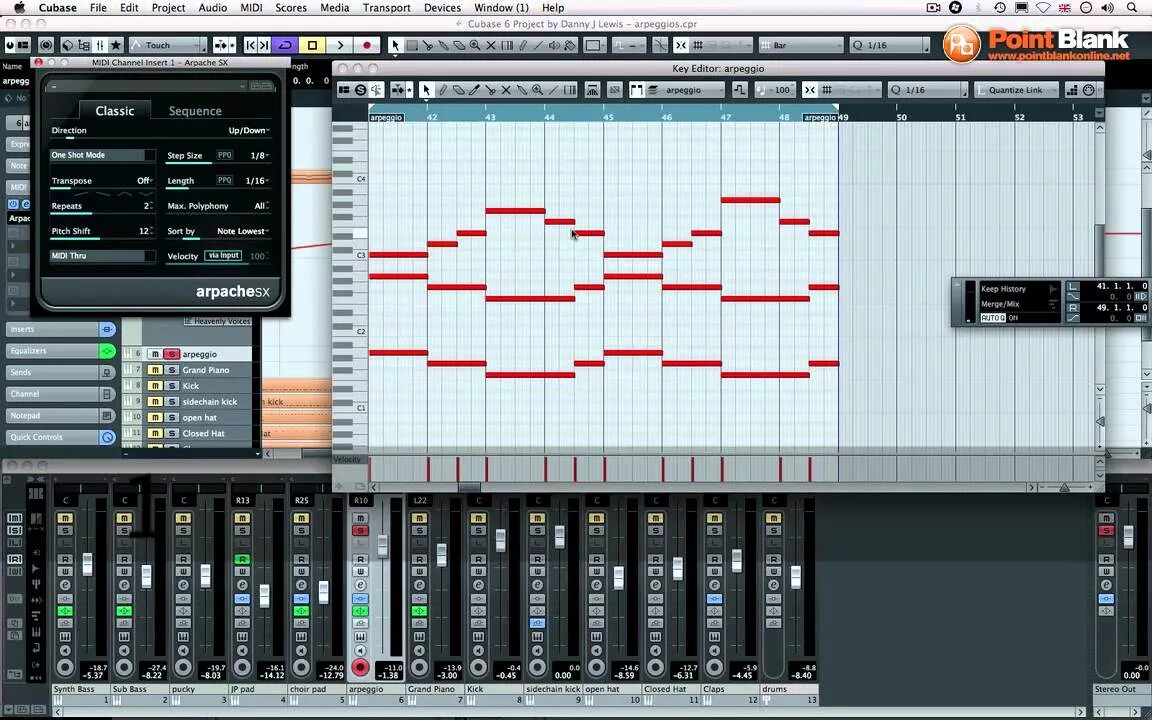Toggle Acoustic Feedback speaker icon in Key Editor
This screenshot has height=720, width=1152.
(x=376, y=90)
